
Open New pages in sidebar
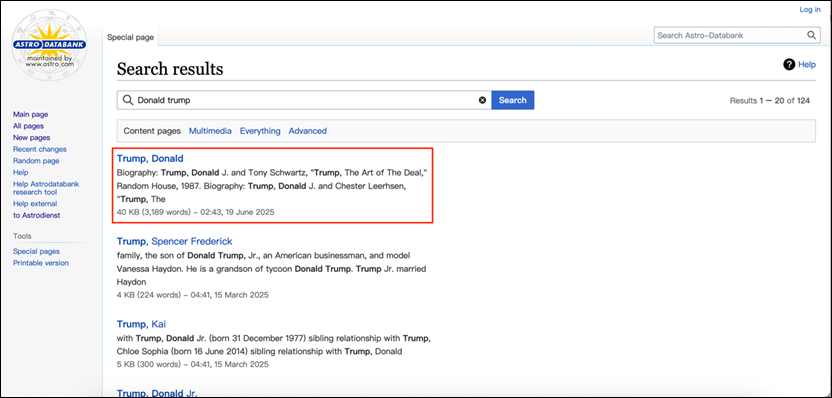point(31,137)
